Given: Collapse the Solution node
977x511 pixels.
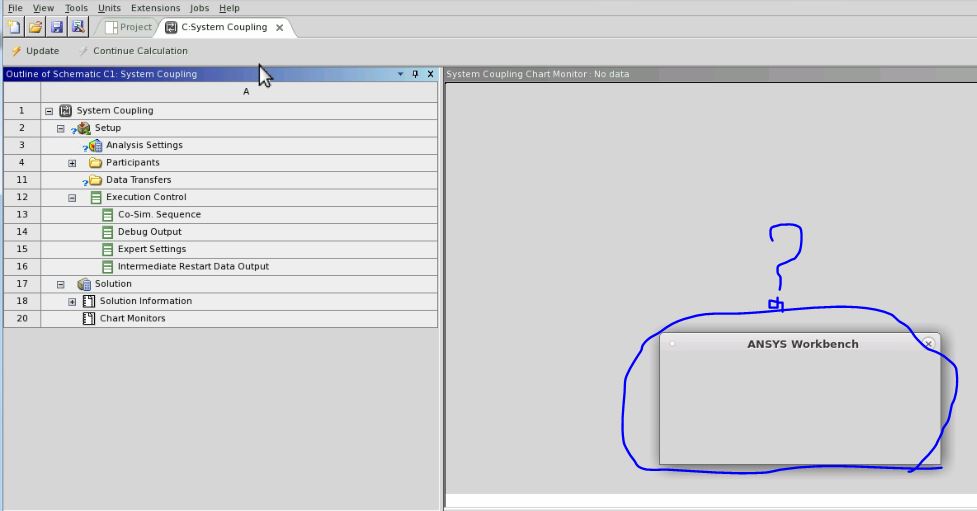Looking at the screenshot, I should (x=60, y=284).
